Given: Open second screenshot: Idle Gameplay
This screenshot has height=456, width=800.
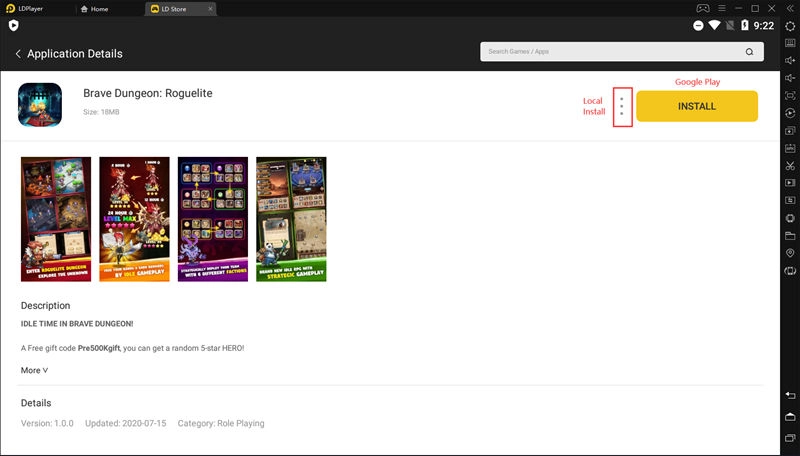Looking at the screenshot, I should click(x=134, y=219).
